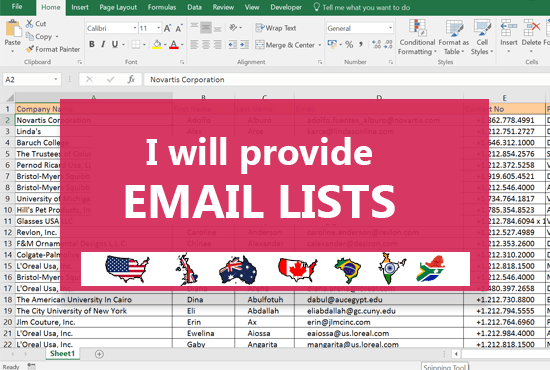Click the Select All corner triangle

[x=10, y=97]
